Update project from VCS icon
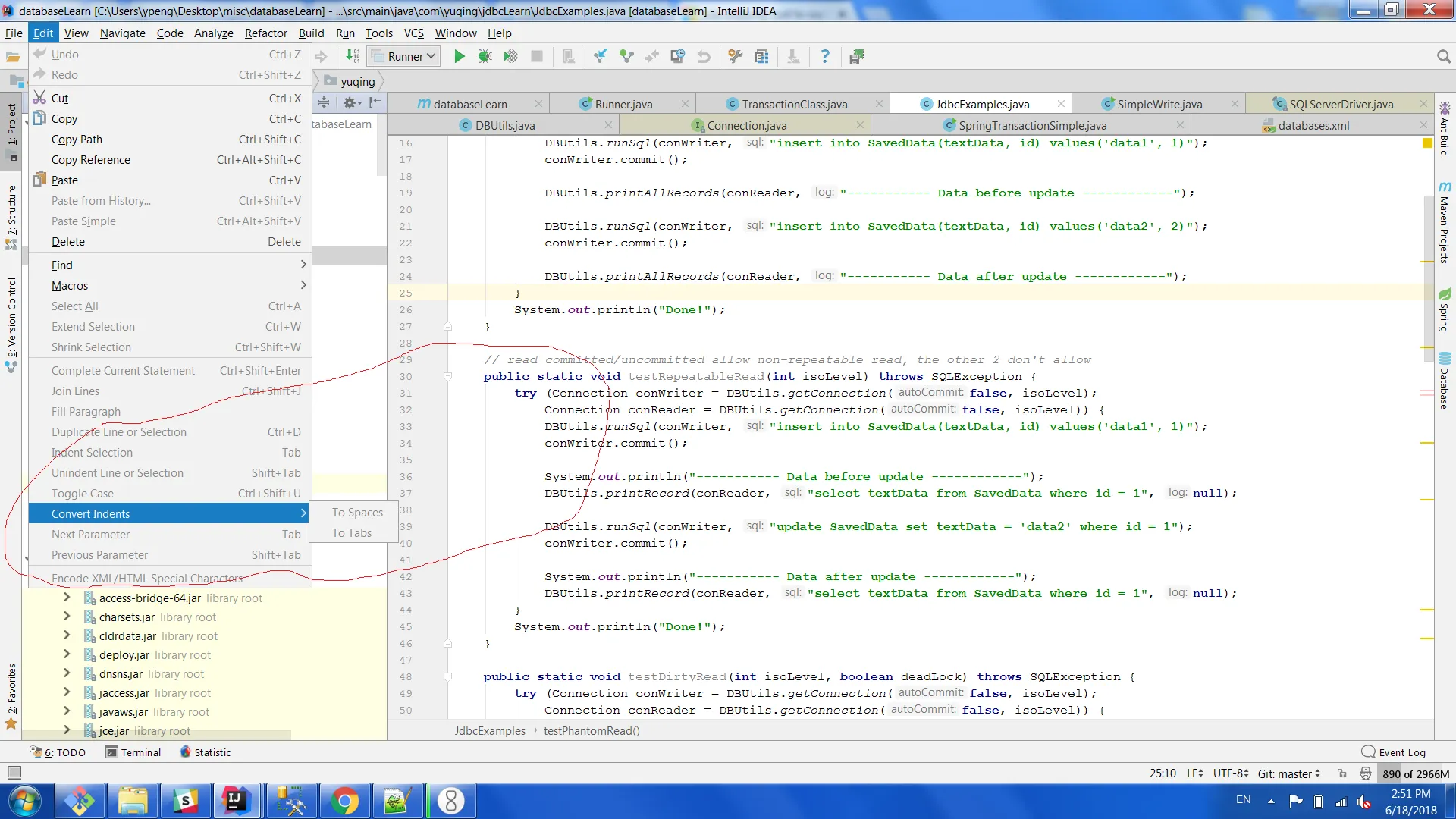 [x=601, y=57]
